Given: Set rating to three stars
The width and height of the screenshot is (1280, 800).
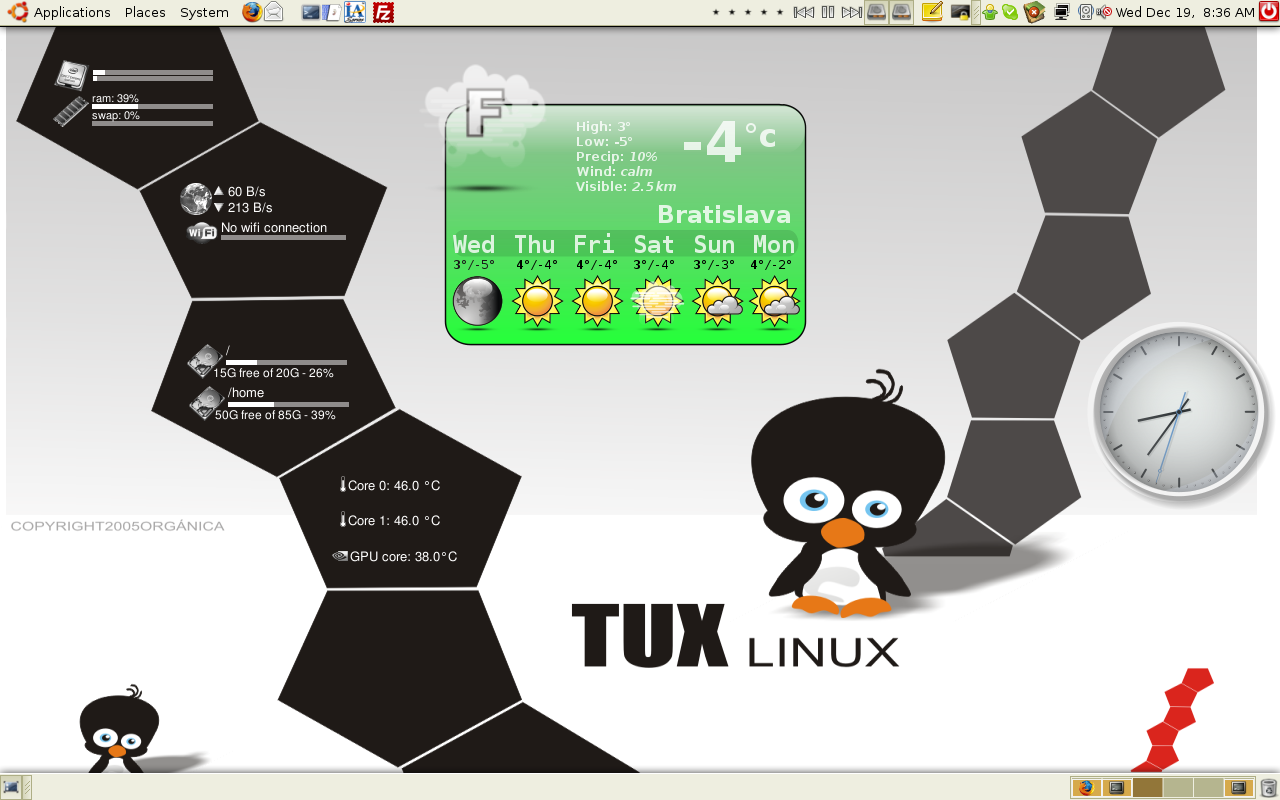Looking at the screenshot, I should click(x=748, y=12).
